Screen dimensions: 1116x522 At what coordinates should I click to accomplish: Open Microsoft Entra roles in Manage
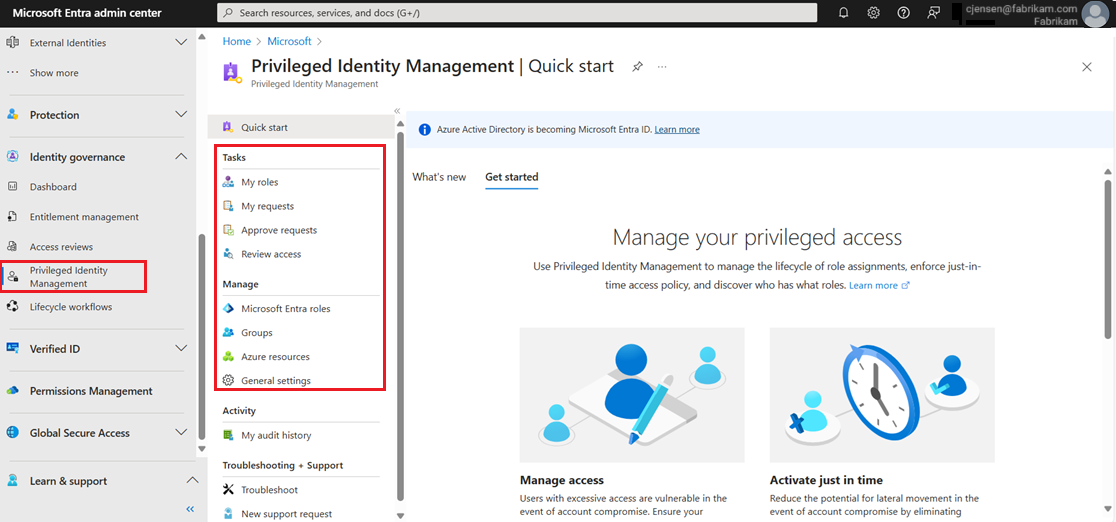click(285, 309)
